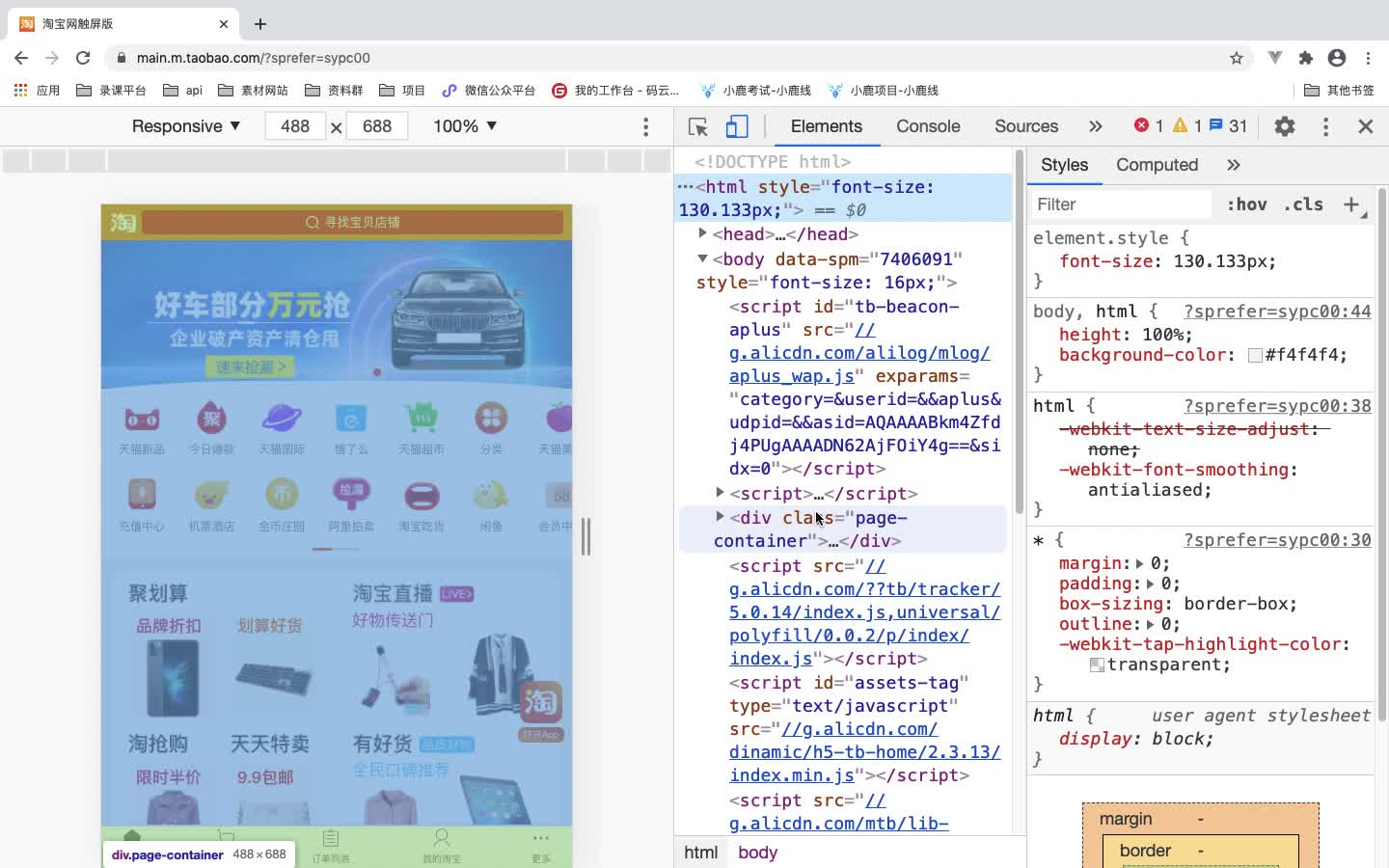Expand the head element node

tap(703, 233)
